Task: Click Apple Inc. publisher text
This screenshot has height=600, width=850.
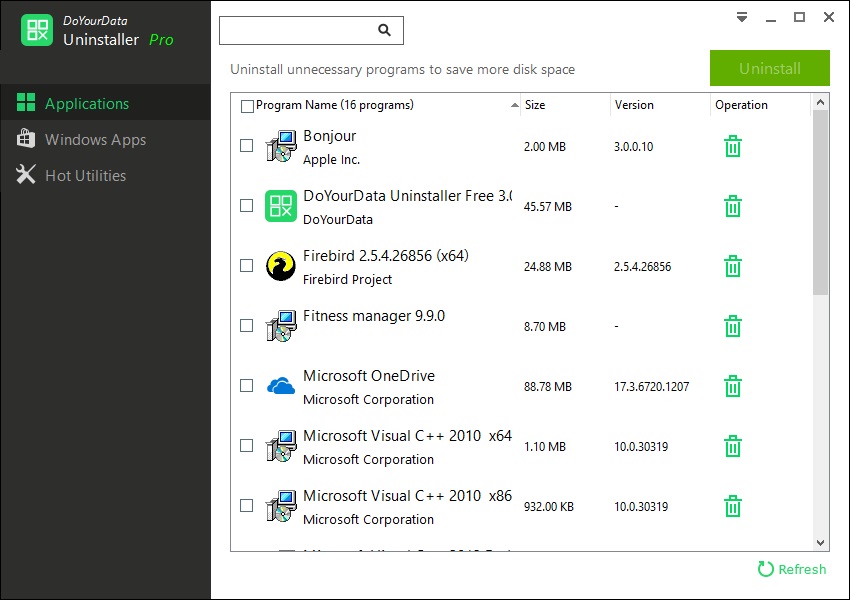Action: (331, 160)
